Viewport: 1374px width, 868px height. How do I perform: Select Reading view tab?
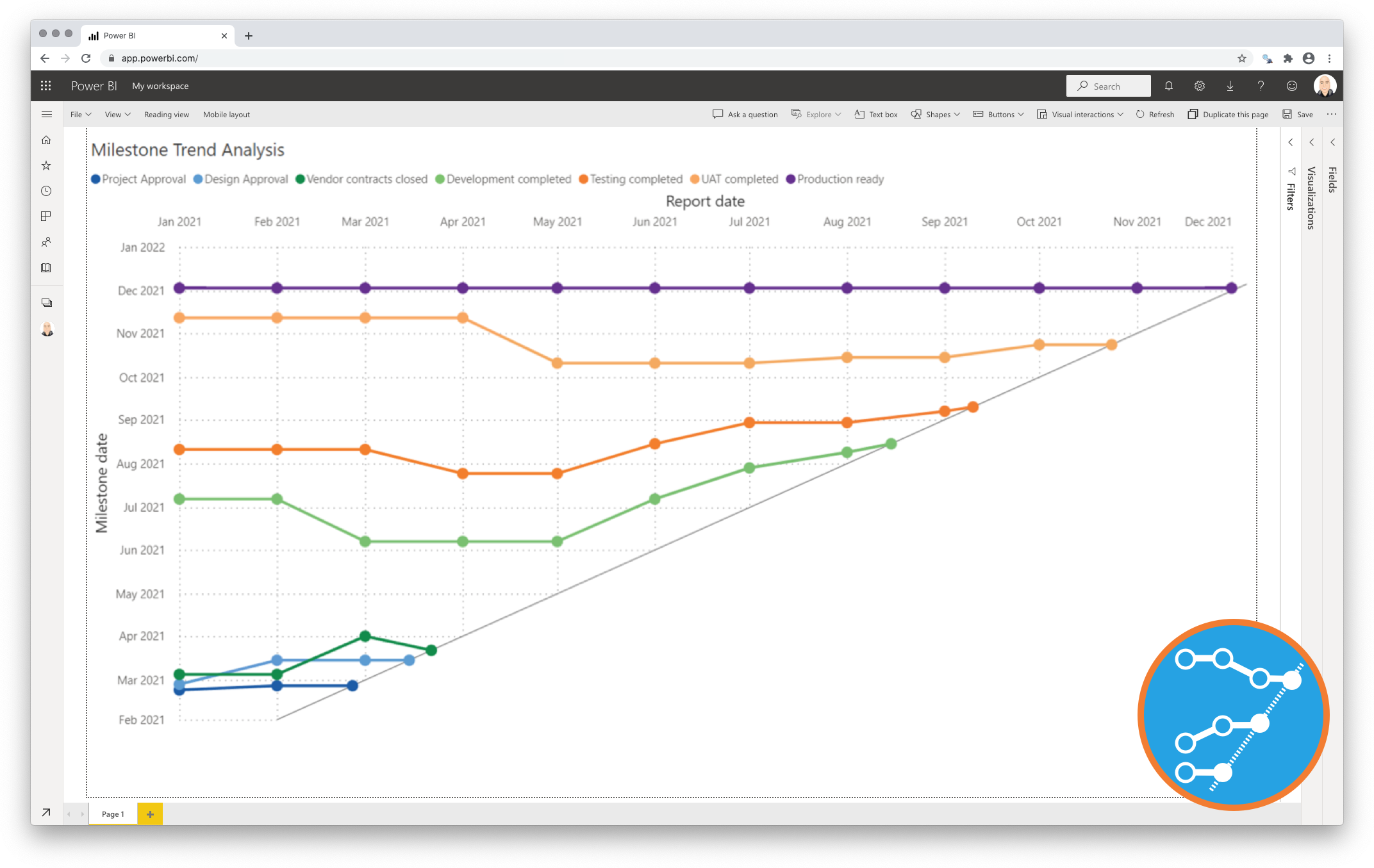[x=166, y=114]
